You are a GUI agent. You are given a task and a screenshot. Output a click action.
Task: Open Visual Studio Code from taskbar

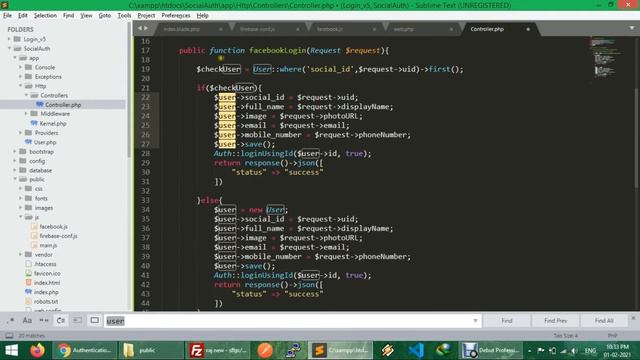point(416,350)
